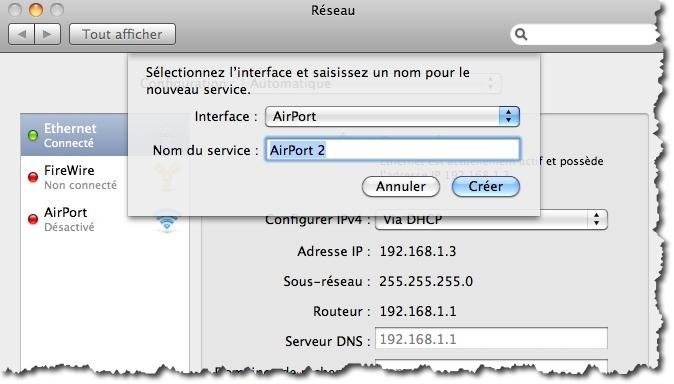Click the Réseau window title
The width and height of the screenshot is (674, 384).
[333, 10]
